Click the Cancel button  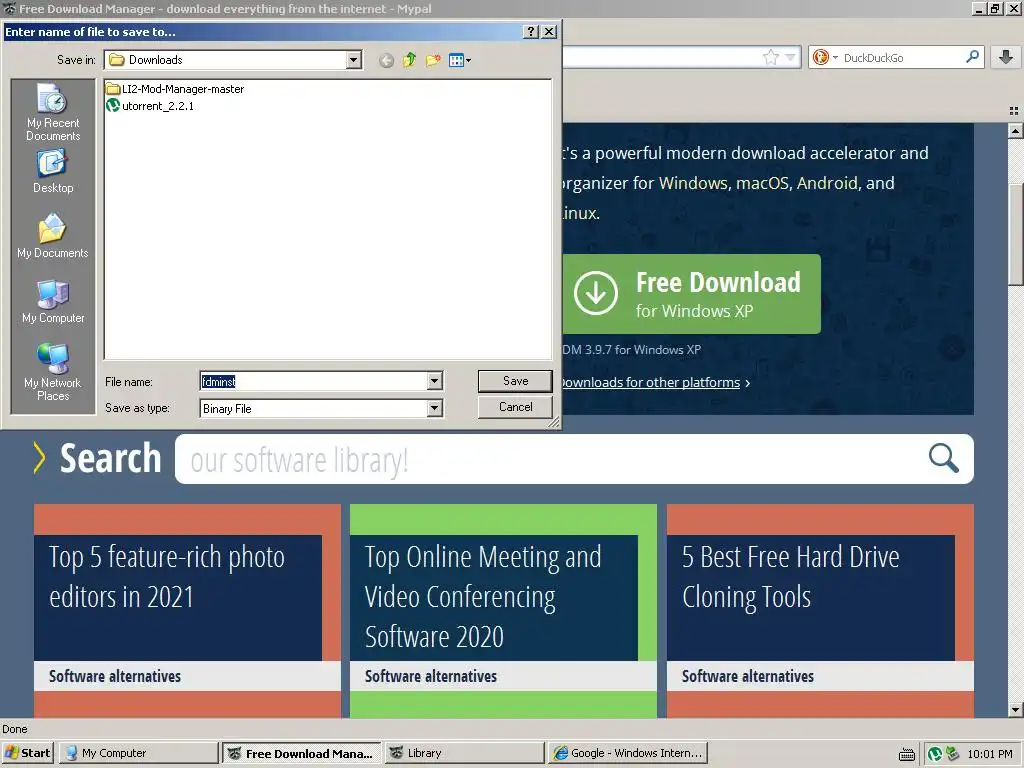pyautogui.click(x=515, y=407)
